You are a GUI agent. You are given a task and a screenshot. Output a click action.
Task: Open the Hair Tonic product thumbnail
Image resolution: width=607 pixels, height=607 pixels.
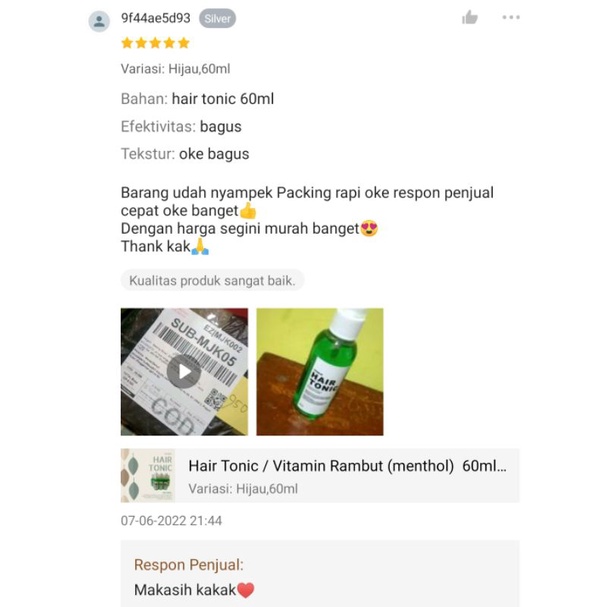(147, 475)
